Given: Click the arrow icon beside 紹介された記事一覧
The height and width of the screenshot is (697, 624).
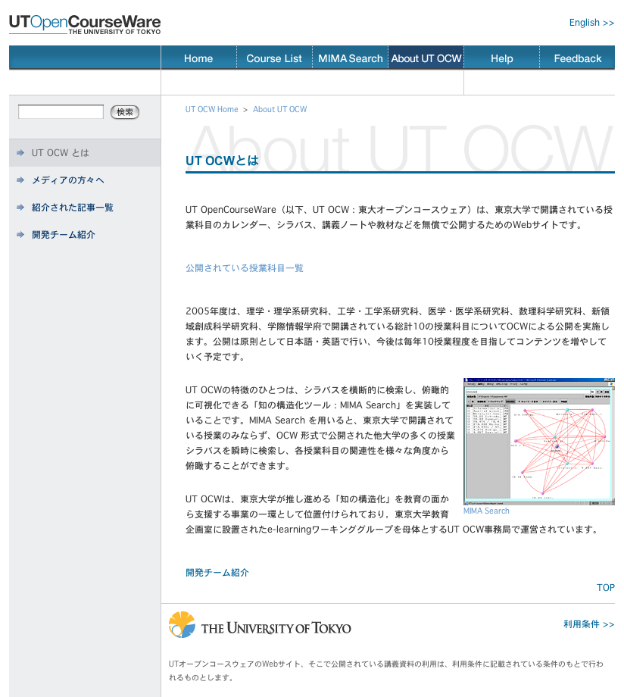Looking at the screenshot, I should pyautogui.click(x=20, y=208).
